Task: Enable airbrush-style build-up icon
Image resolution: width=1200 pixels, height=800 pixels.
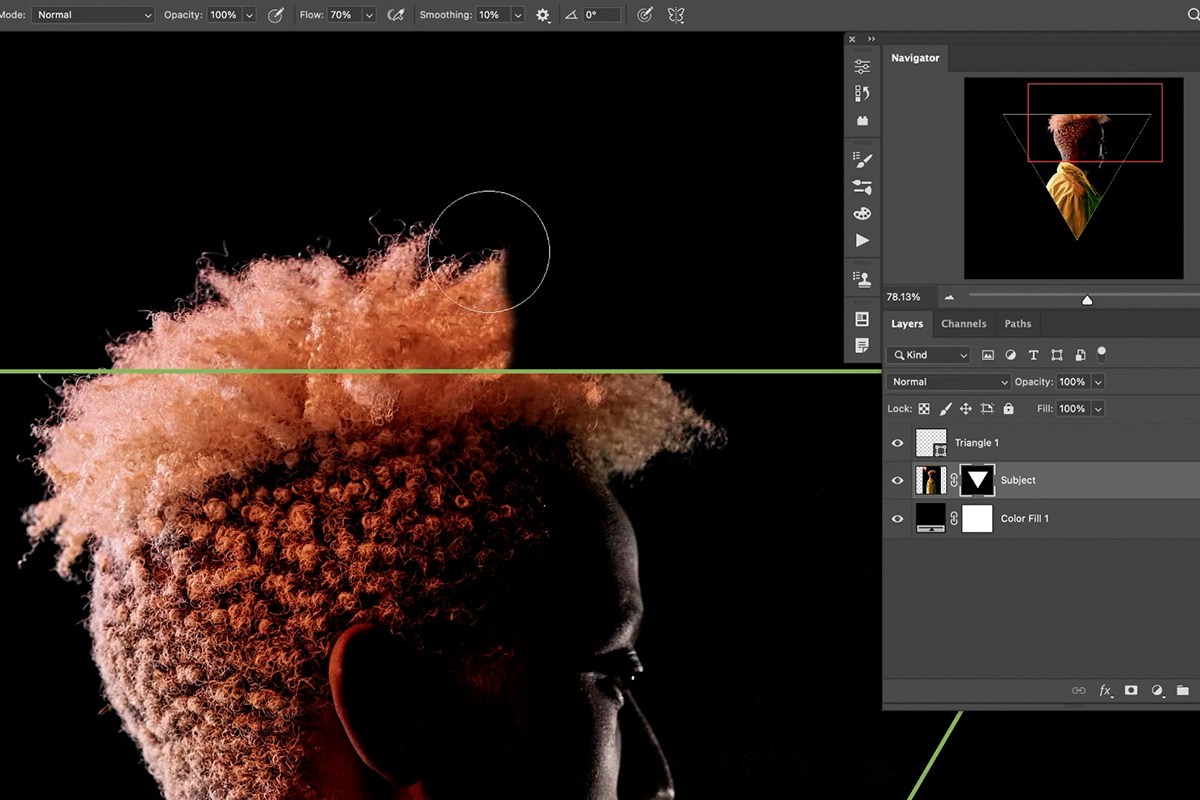Action: click(x=396, y=15)
